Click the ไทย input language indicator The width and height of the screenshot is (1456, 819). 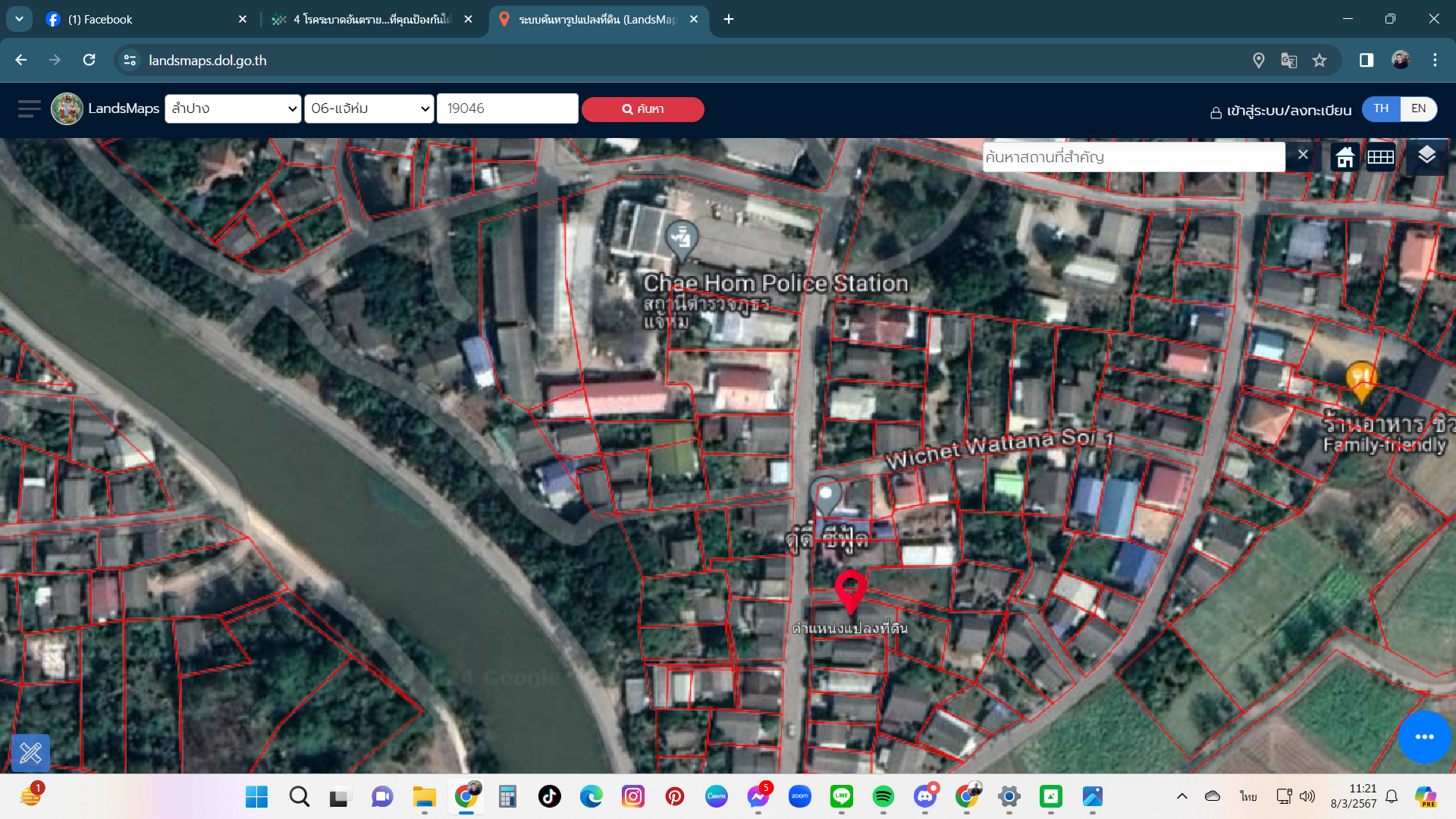coord(1248,796)
